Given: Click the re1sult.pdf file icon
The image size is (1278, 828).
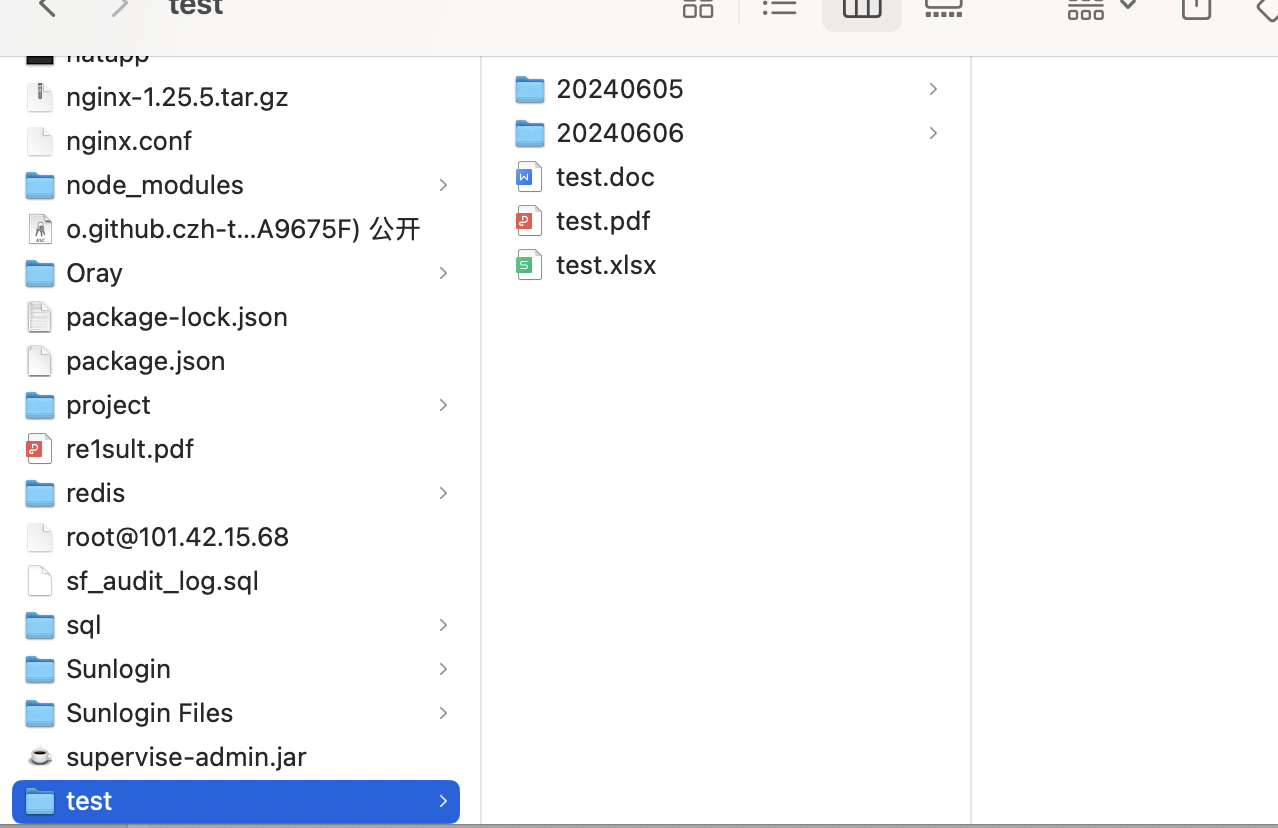Looking at the screenshot, I should pyautogui.click(x=40, y=449).
